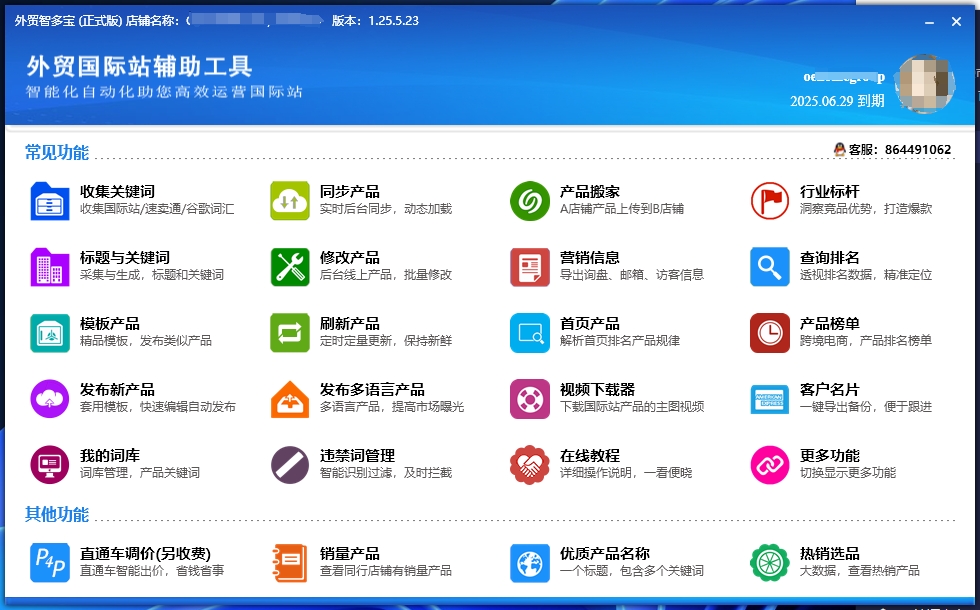The height and width of the screenshot is (610, 980).
Task: Open the 直通车调价 P4P icon
Action: pyautogui.click(x=50, y=563)
